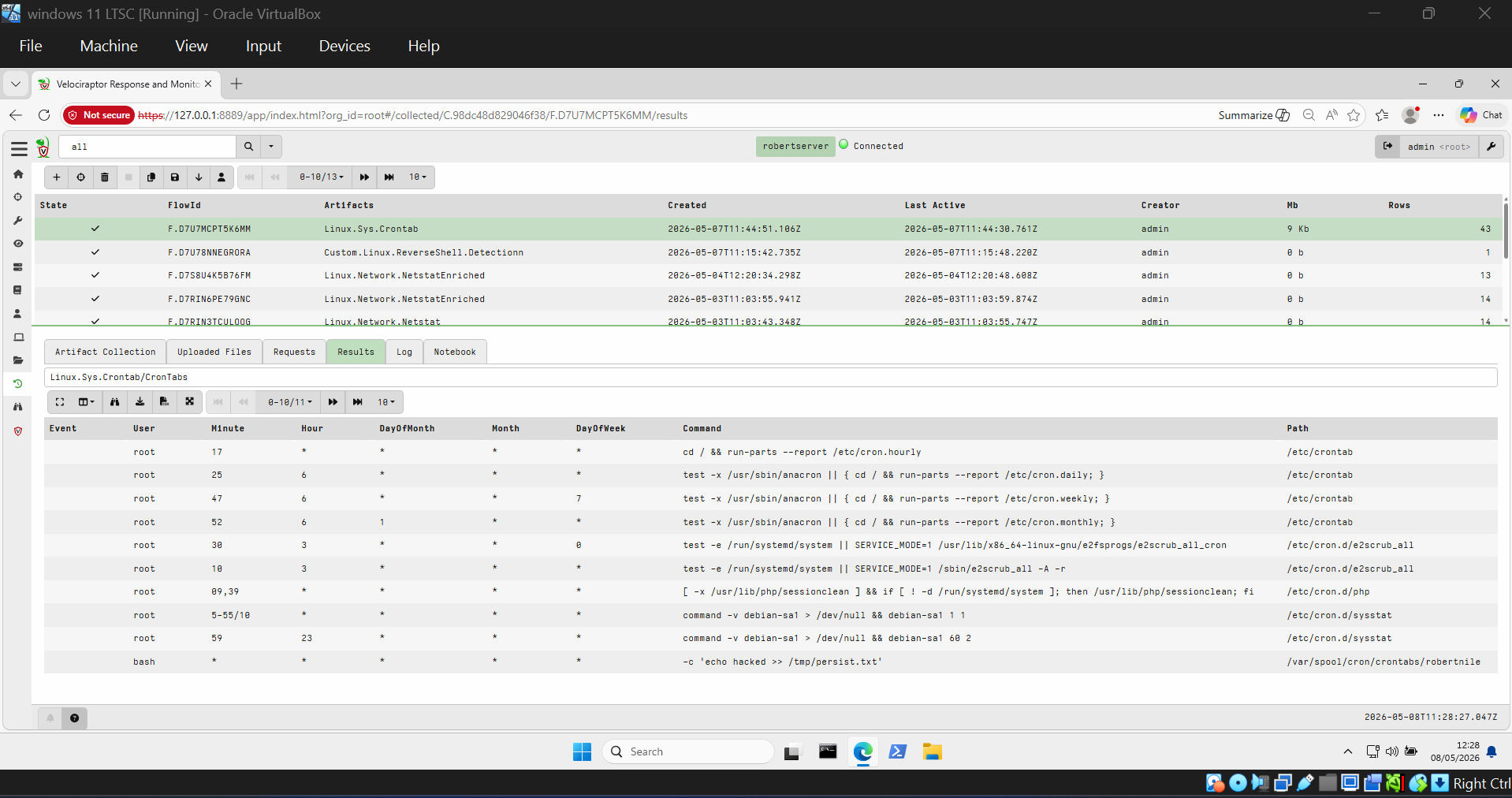Open Windows Start button
1512x798 pixels.
pyautogui.click(x=582, y=752)
